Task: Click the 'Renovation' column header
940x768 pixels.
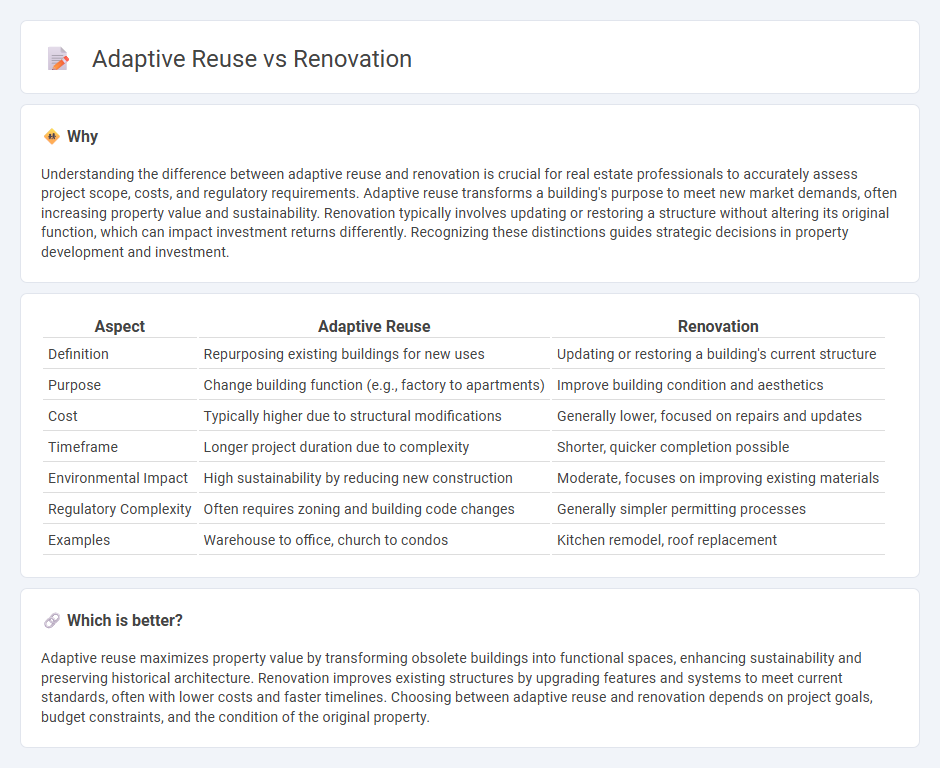Action: coord(718,326)
